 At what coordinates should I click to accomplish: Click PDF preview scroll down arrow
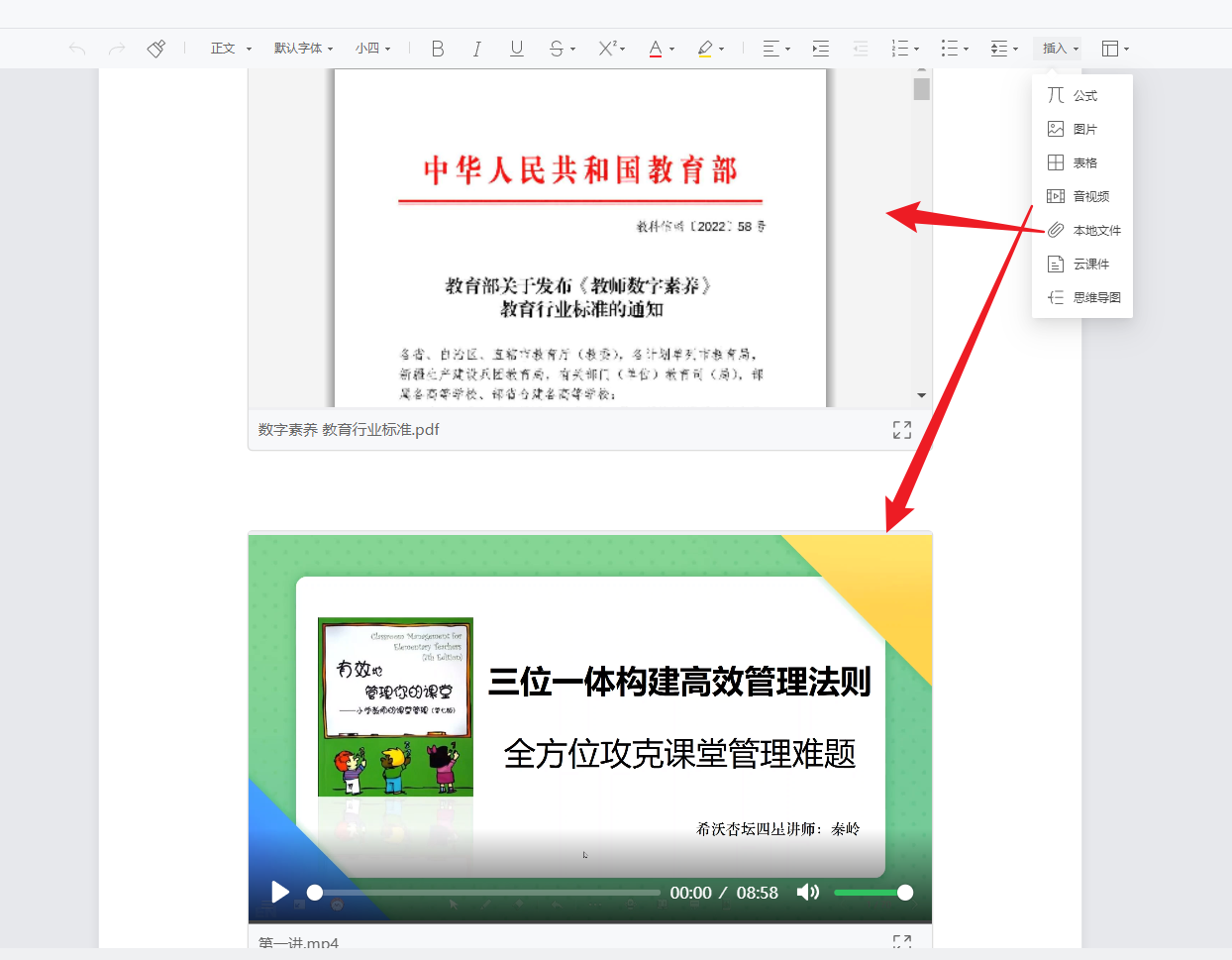click(922, 395)
